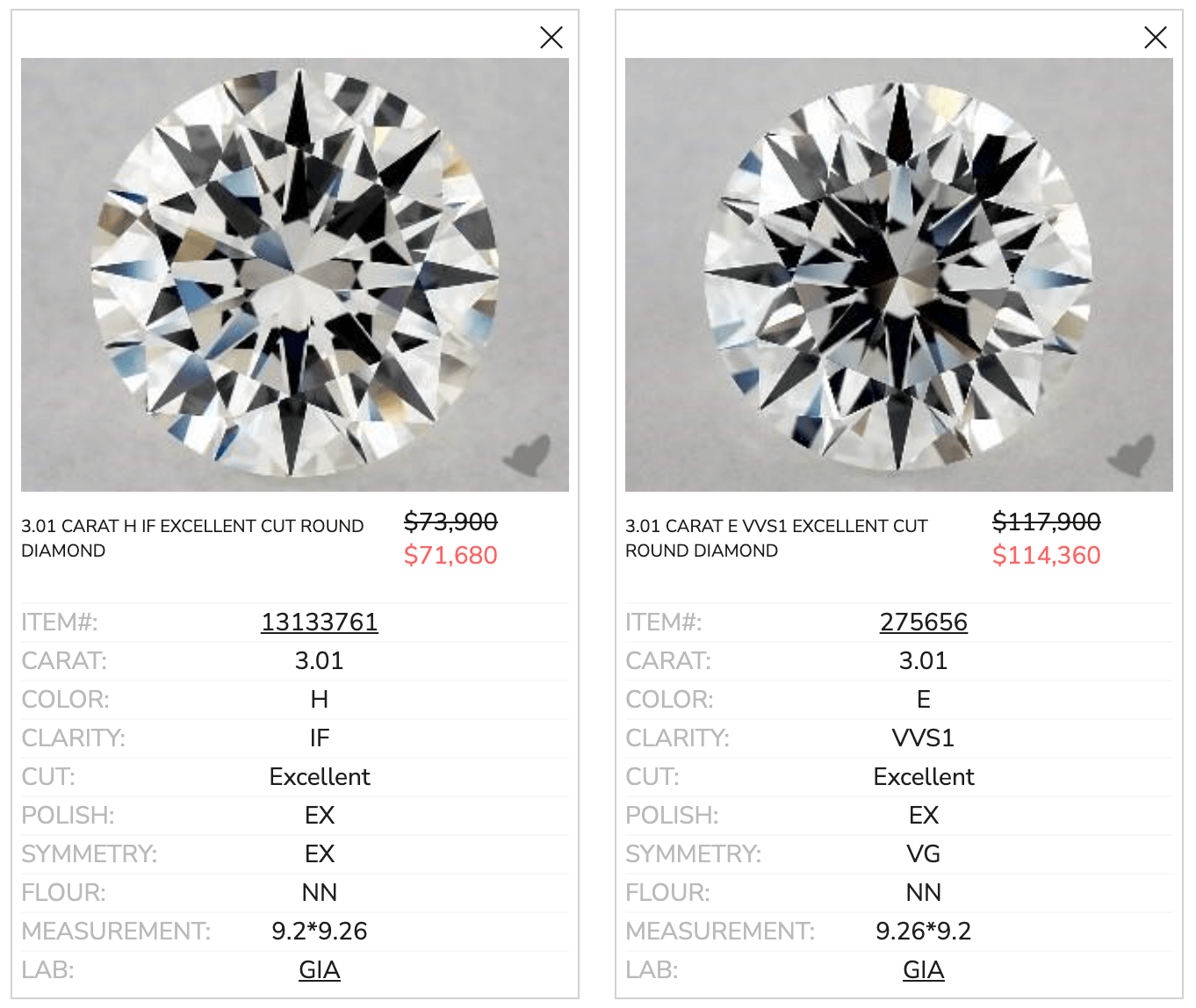Close the H IF diamond card
This screenshot has width=1196, height=1008.
551,37
